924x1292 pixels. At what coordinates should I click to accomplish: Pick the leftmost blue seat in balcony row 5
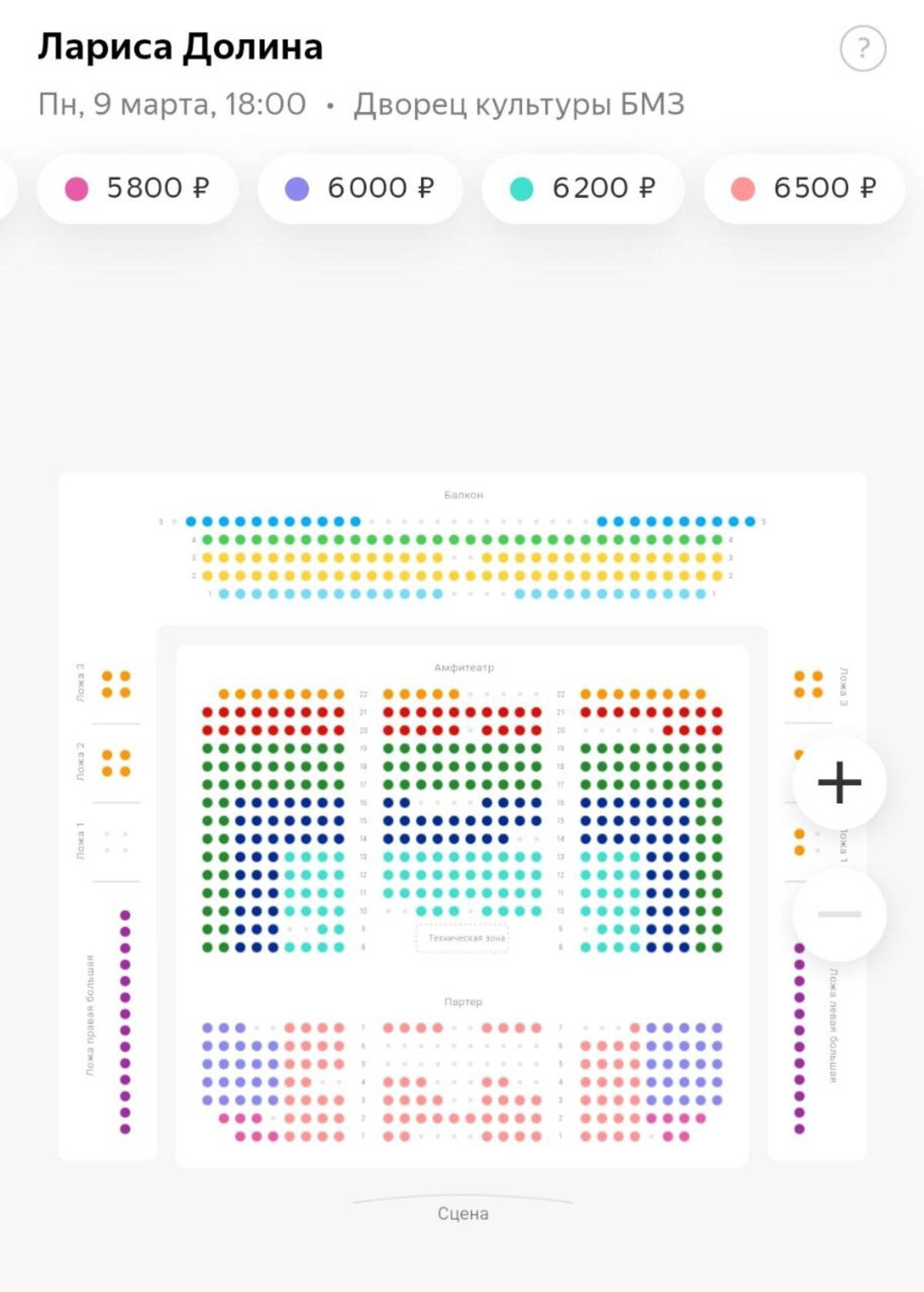tap(191, 522)
